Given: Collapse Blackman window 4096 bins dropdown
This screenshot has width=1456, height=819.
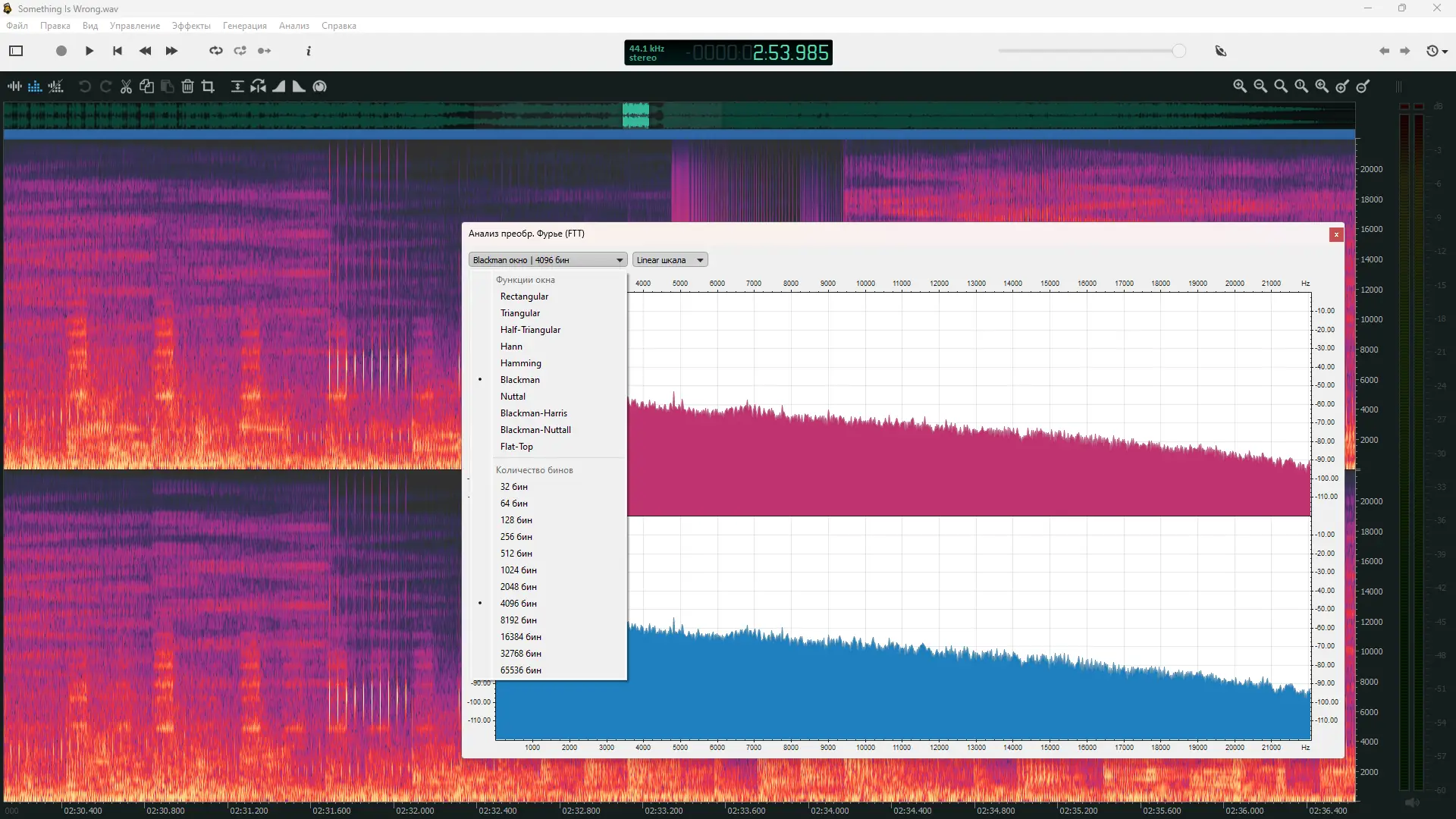Looking at the screenshot, I should point(548,260).
